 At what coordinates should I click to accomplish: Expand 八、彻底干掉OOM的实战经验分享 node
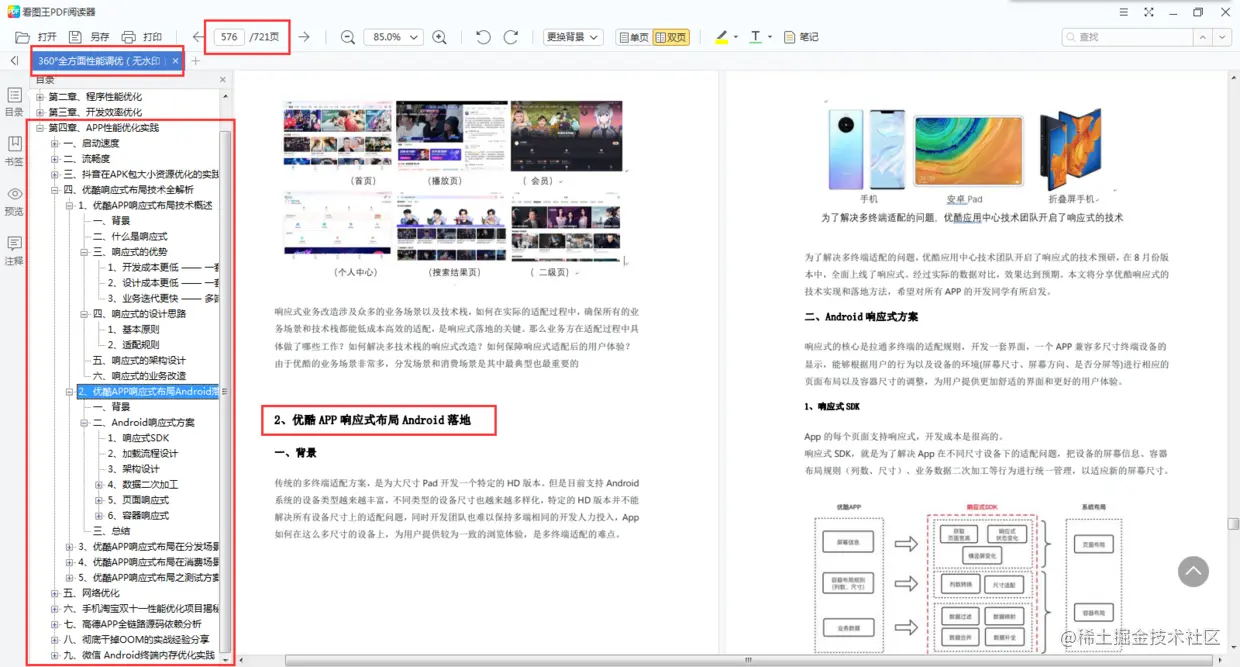(x=55, y=640)
